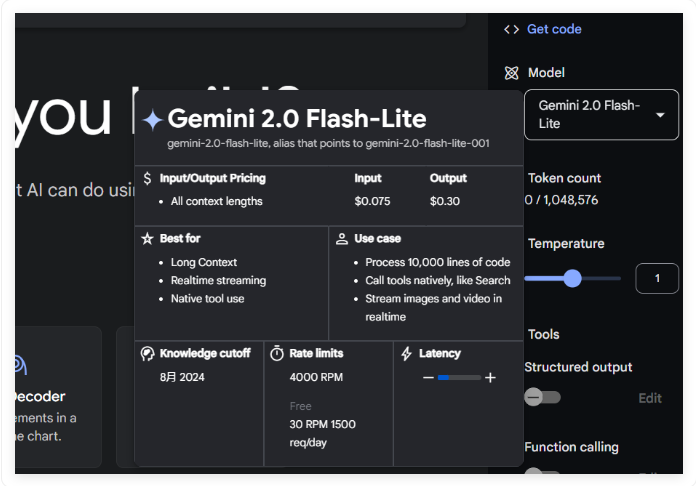Open the Gemini 2.0 Flash-Lite model dropdown
The height and width of the screenshot is (486, 696).
tap(601, 115)
